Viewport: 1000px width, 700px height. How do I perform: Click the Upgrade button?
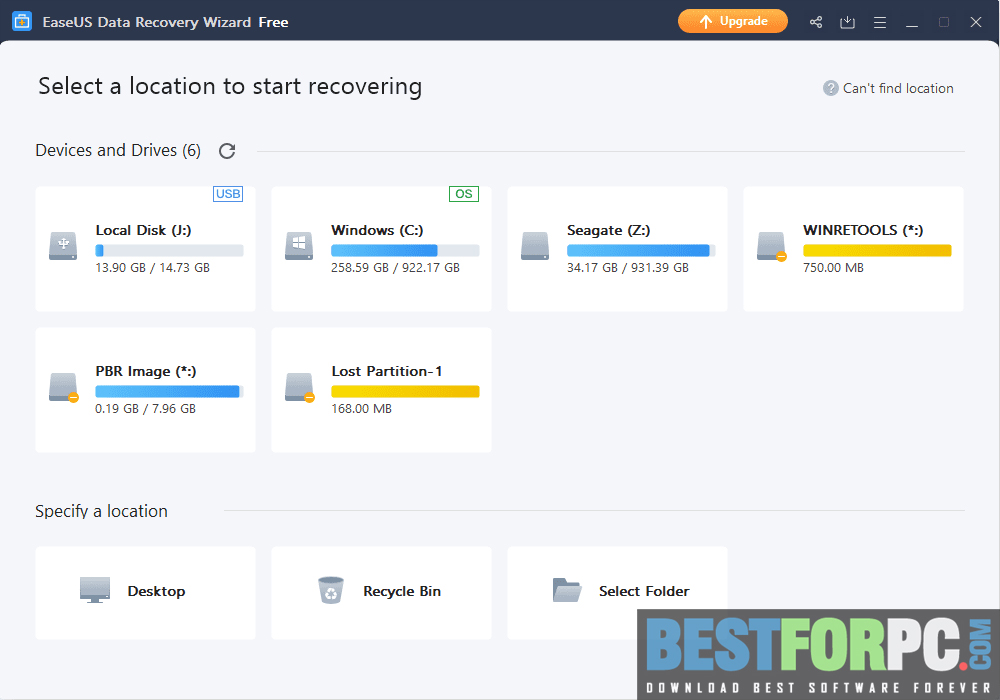732,21
